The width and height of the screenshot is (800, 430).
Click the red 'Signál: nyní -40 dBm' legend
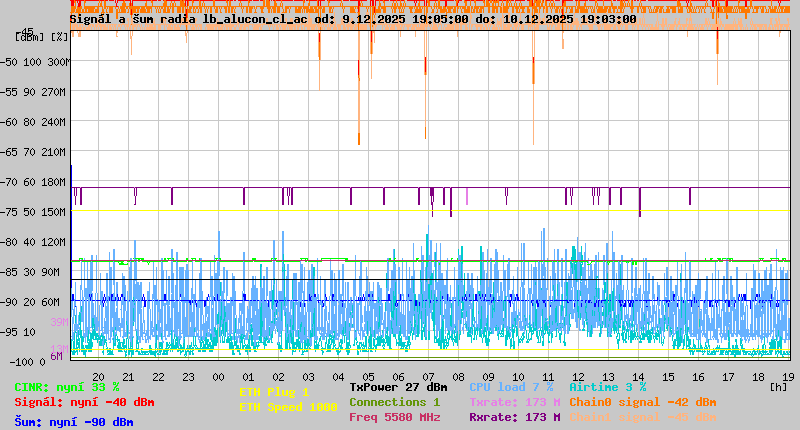coord(84,402)
